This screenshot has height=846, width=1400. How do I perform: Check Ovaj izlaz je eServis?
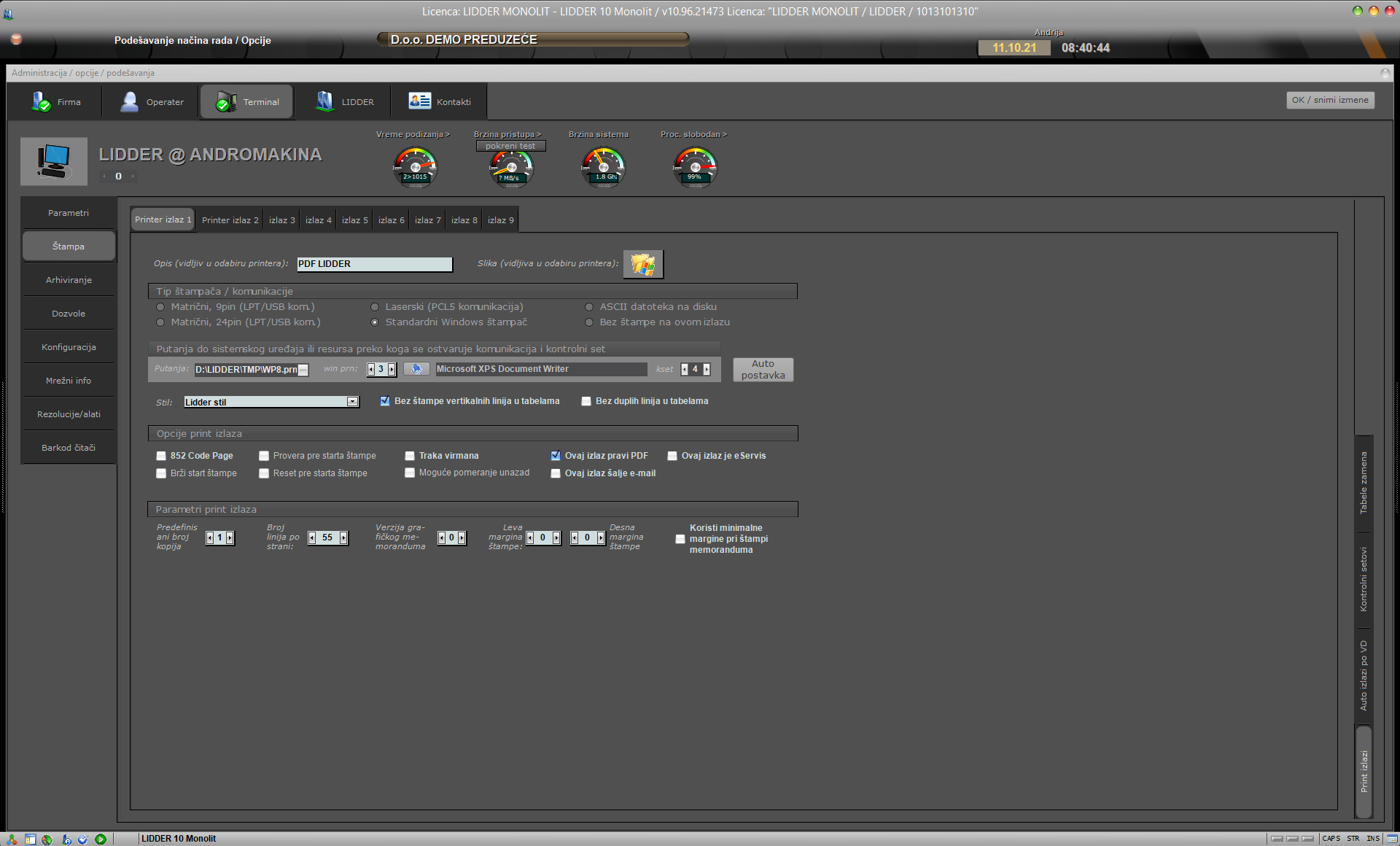(x=672, y=456)
